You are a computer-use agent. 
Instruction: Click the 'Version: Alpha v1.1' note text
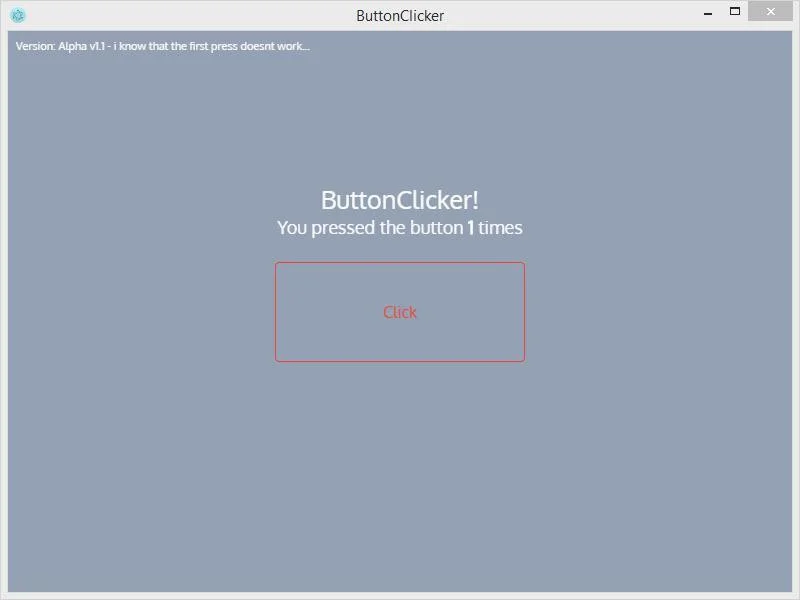click(162, 46)
